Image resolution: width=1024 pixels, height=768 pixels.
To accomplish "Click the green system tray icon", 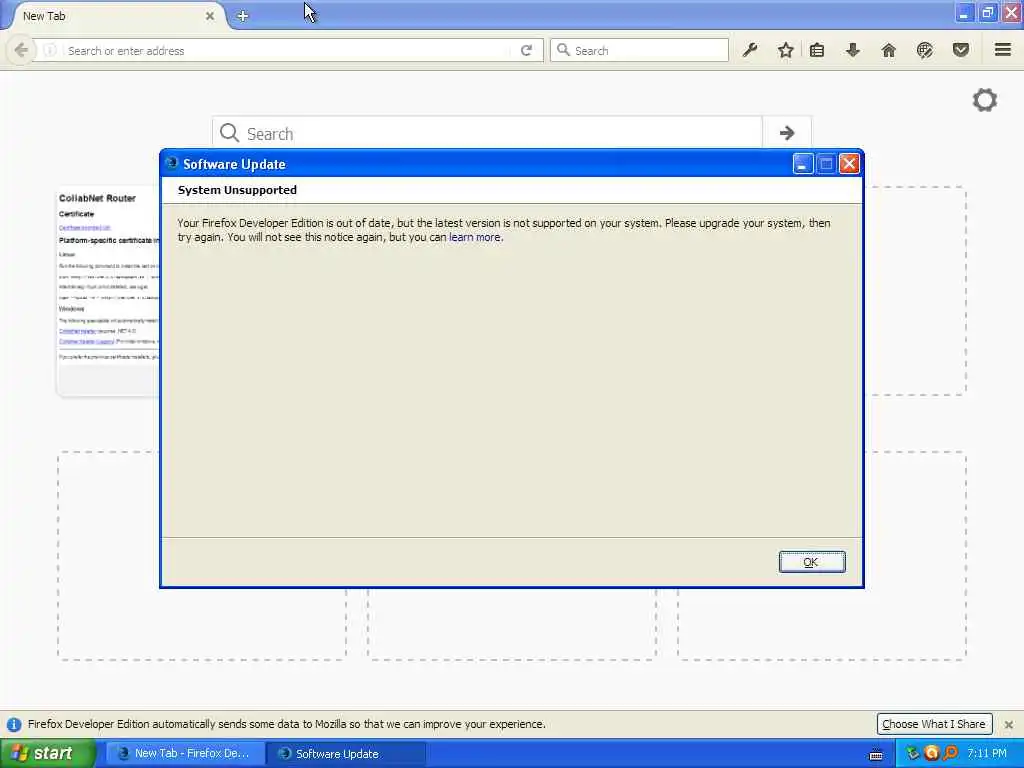I will coord(912,754).
